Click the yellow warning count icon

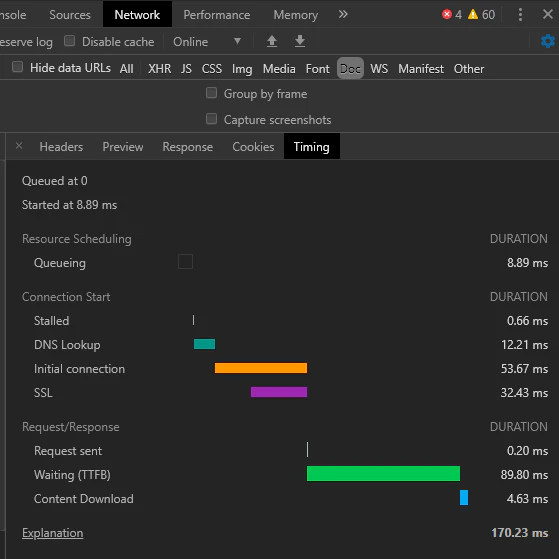click(x=473, y=14)
